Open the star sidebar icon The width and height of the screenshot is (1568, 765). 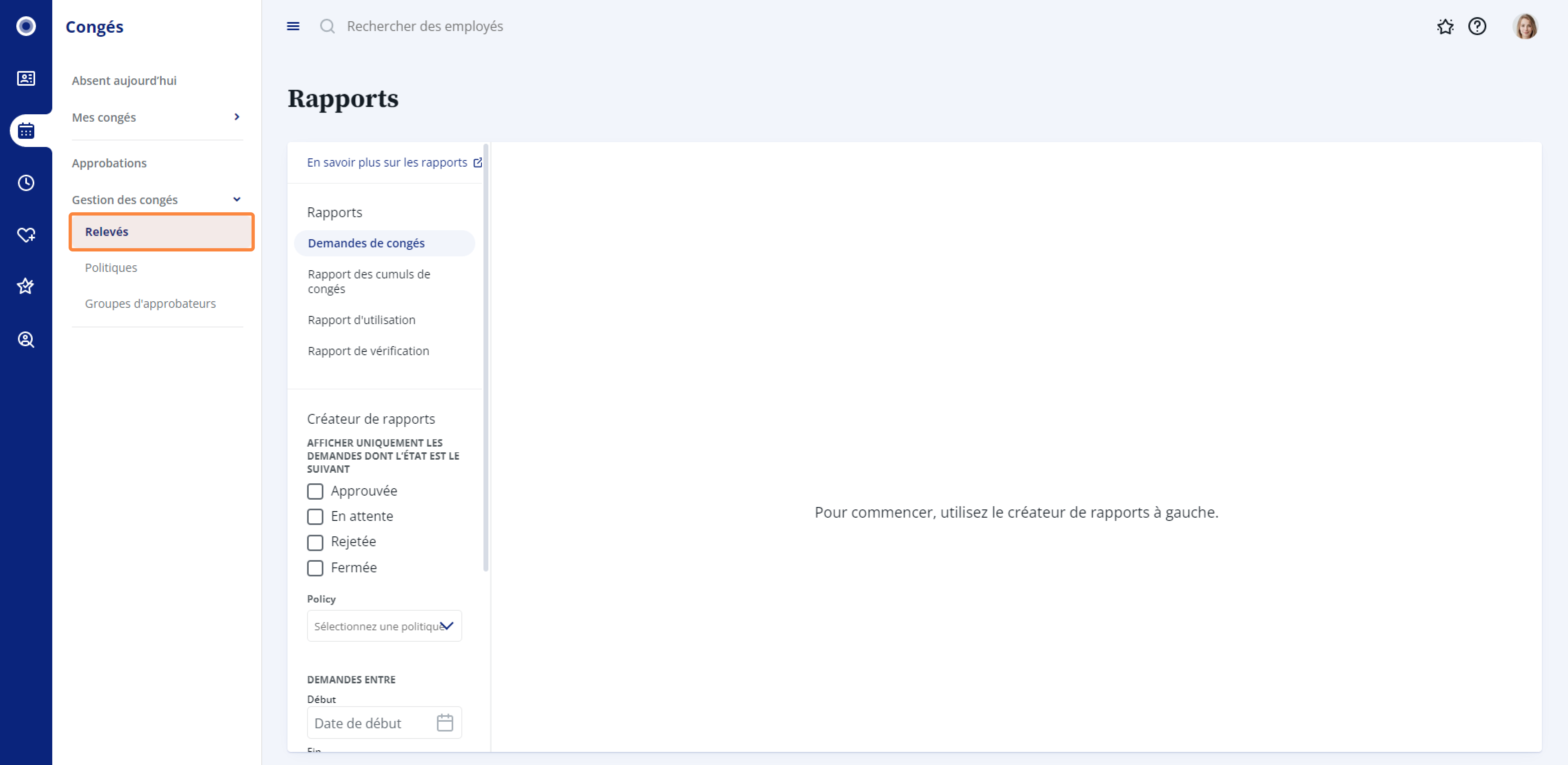click(26, 286)
